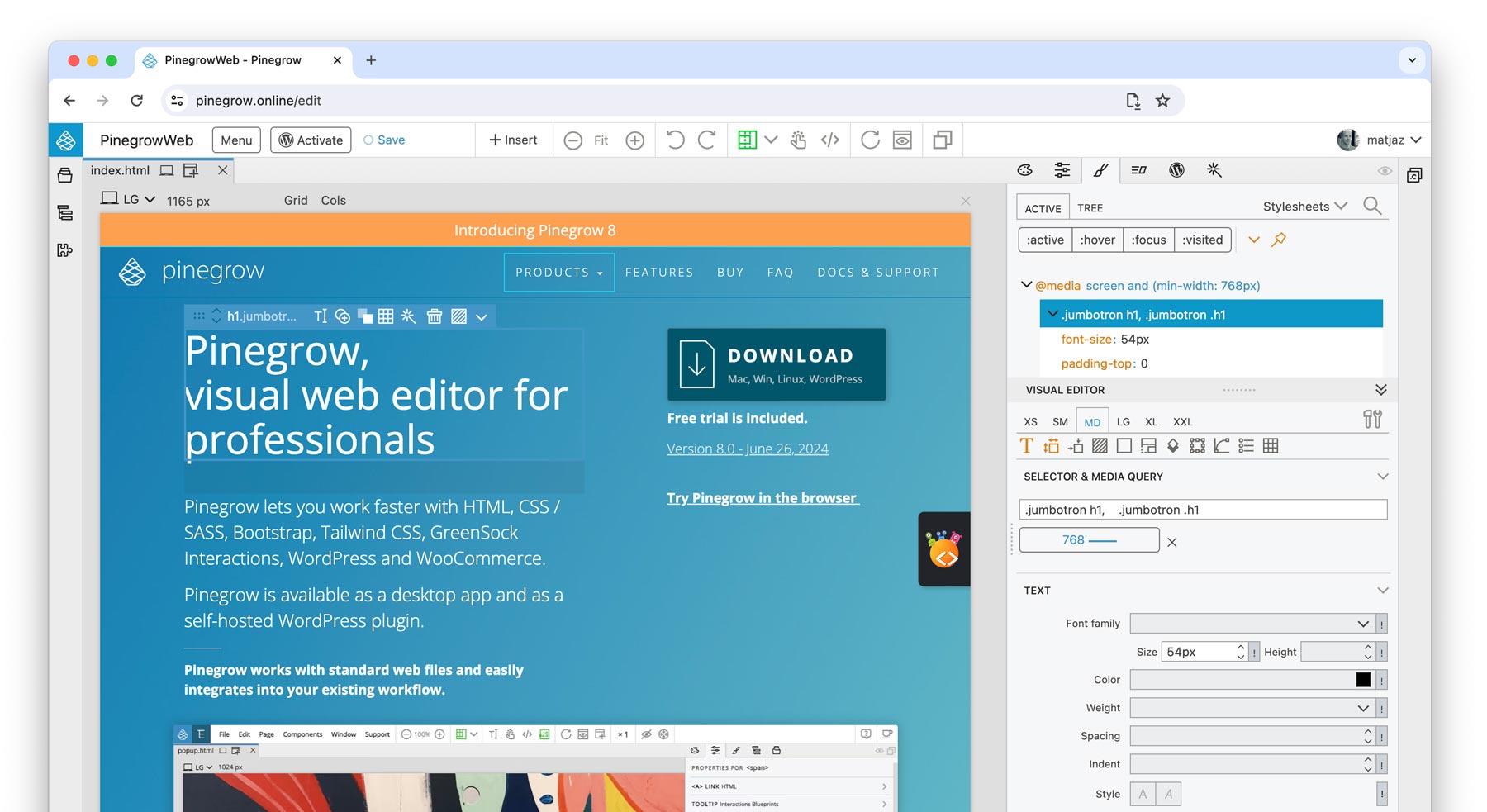Click the Pinegrow logo in the top-left app corner

click(x=65, y=140)
